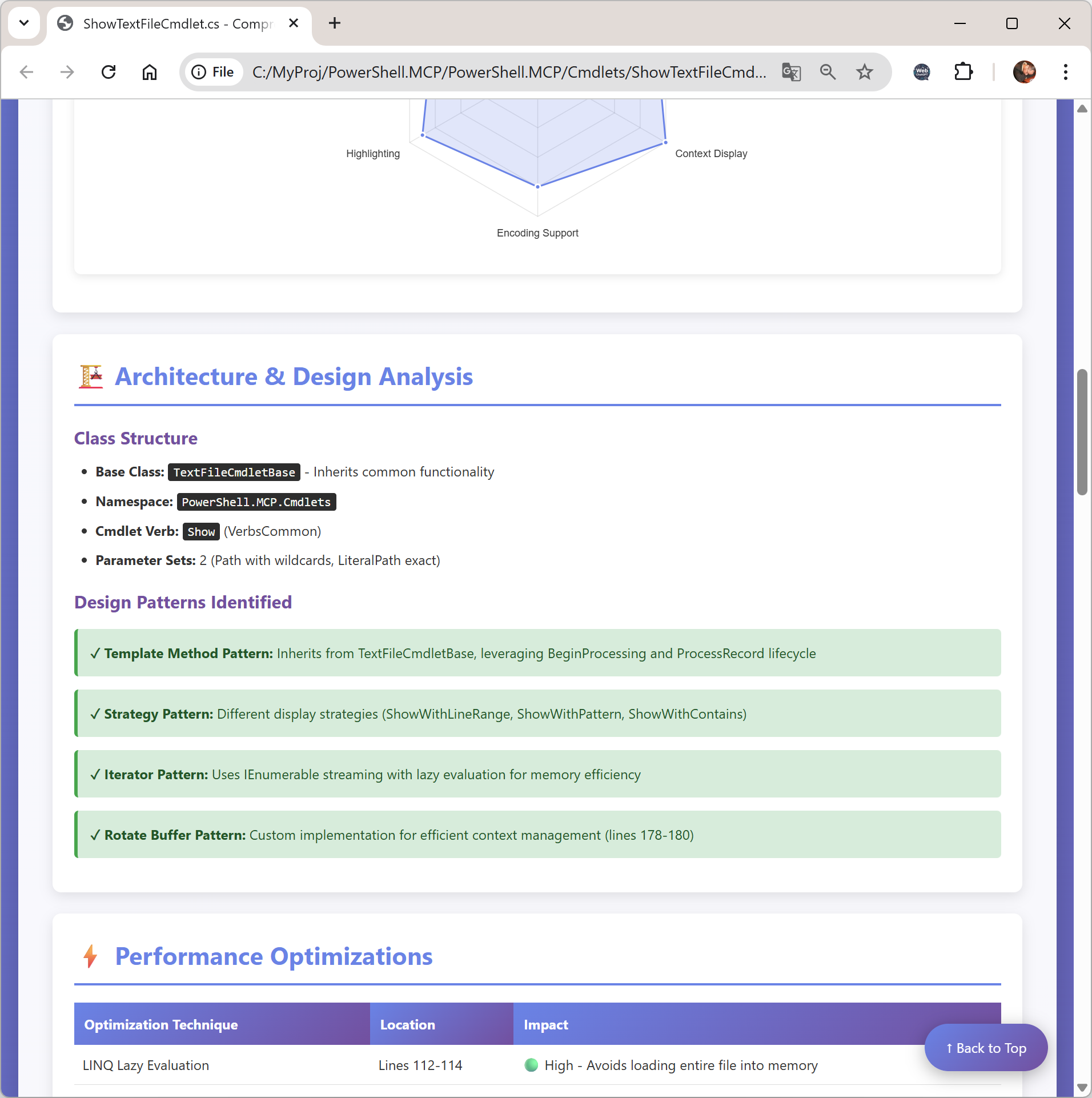Navigate forward with the forward arrow

pos(67,72)
